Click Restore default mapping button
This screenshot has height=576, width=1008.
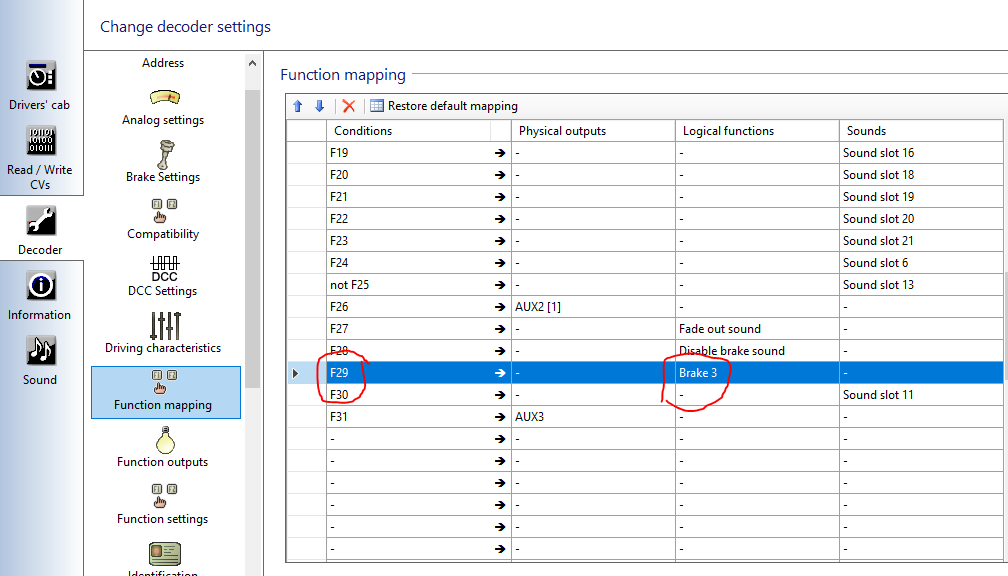point(444,106)
